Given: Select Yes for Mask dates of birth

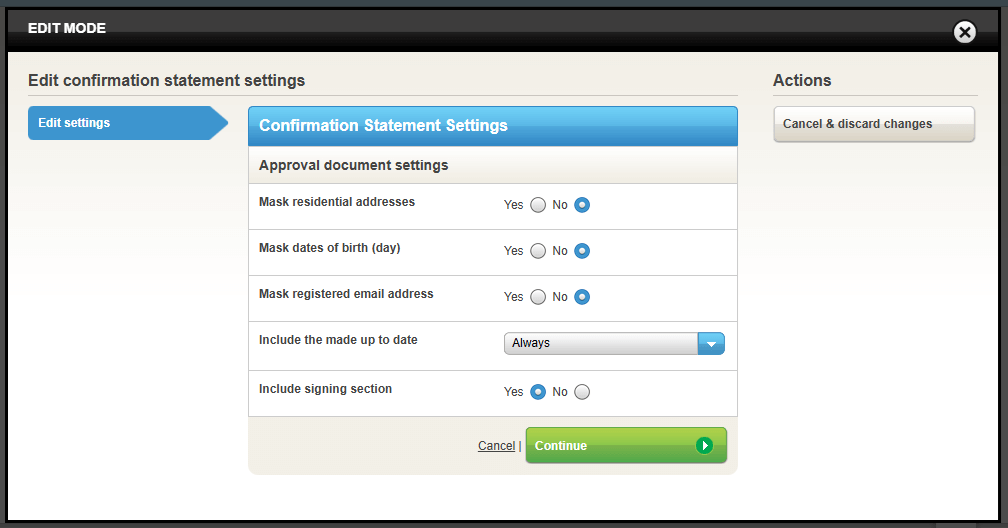Looking at the screenshot, I should point(538,251).
